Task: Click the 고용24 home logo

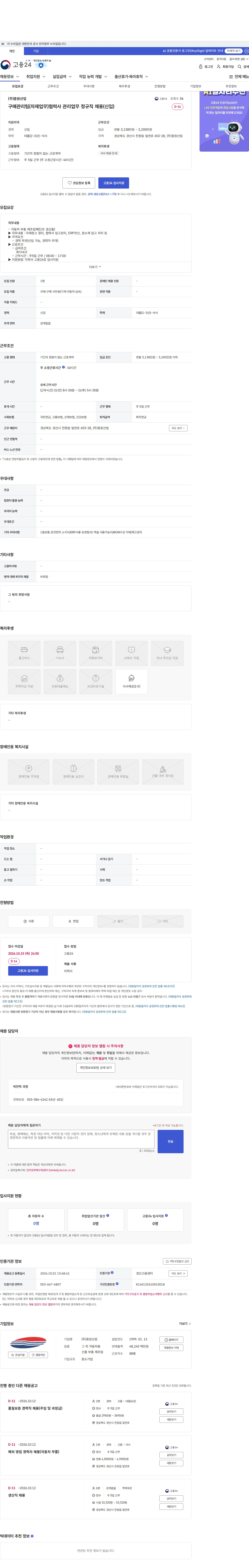Action: (x=16, y=64)
